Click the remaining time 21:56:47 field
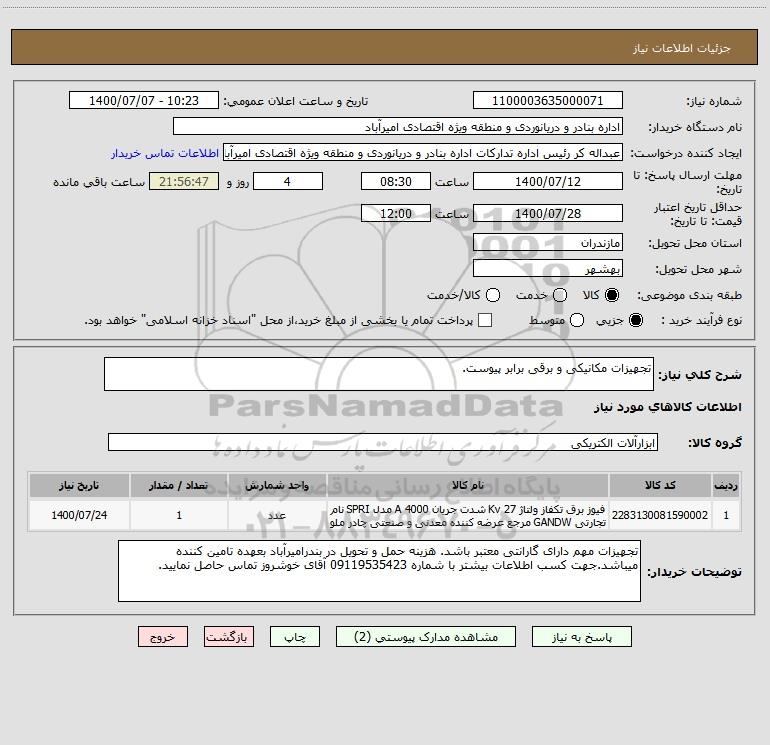The height and width of the screenshot is (745, 770). click(x=184, y=181)
